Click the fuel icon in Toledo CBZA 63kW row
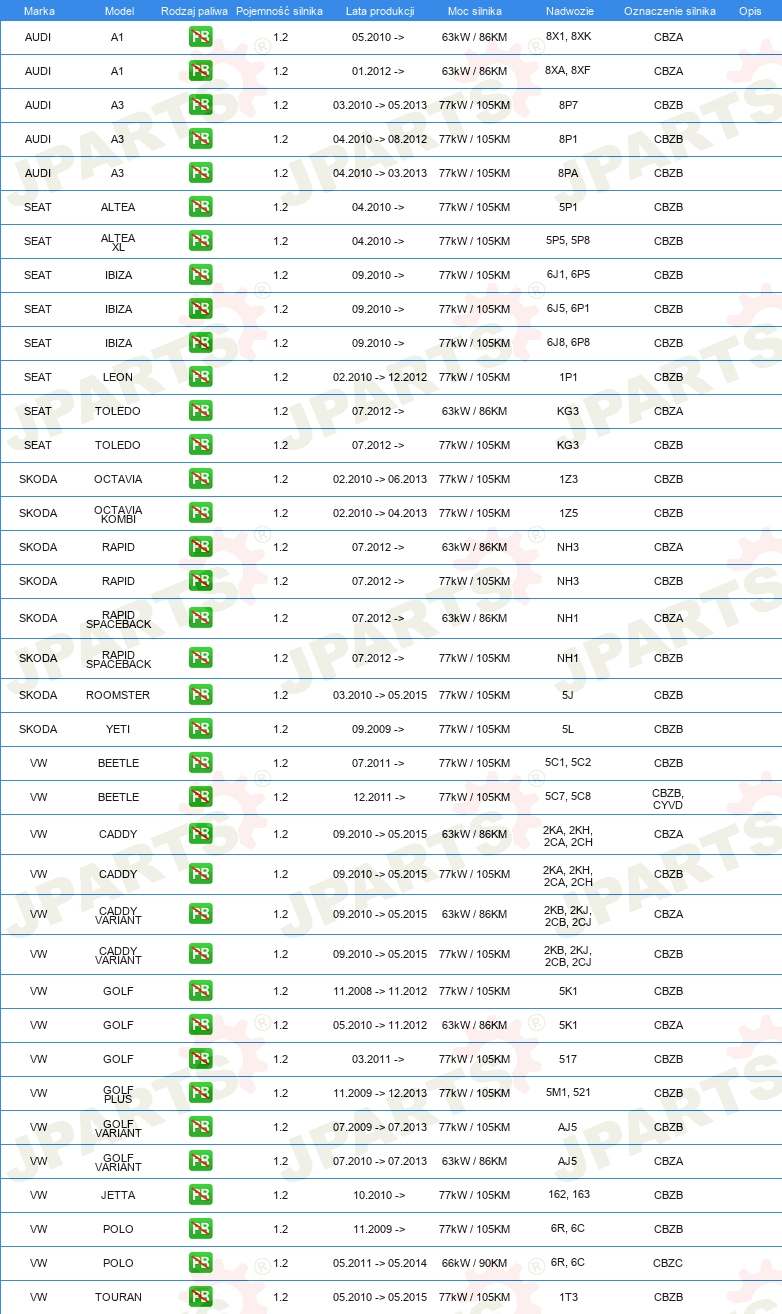782x1314 pixels. coord(200,411)
